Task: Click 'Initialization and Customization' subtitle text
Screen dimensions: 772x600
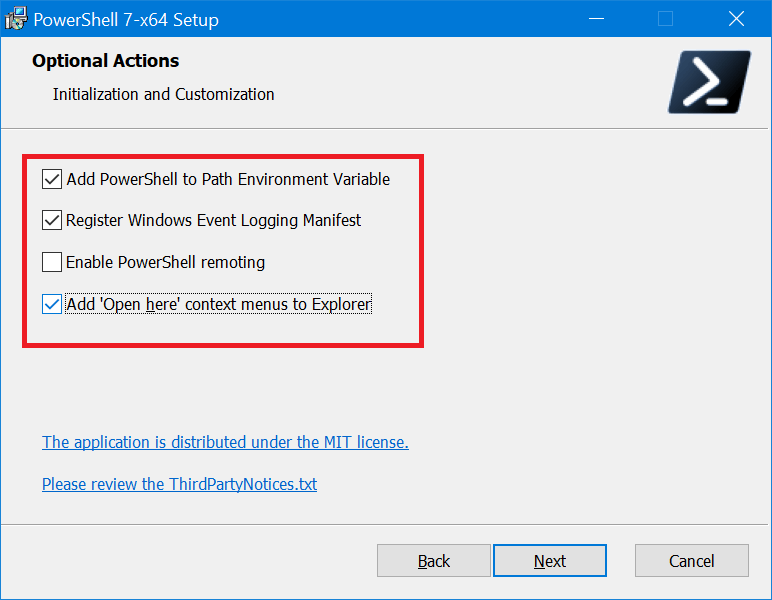Action: (163, 94)
